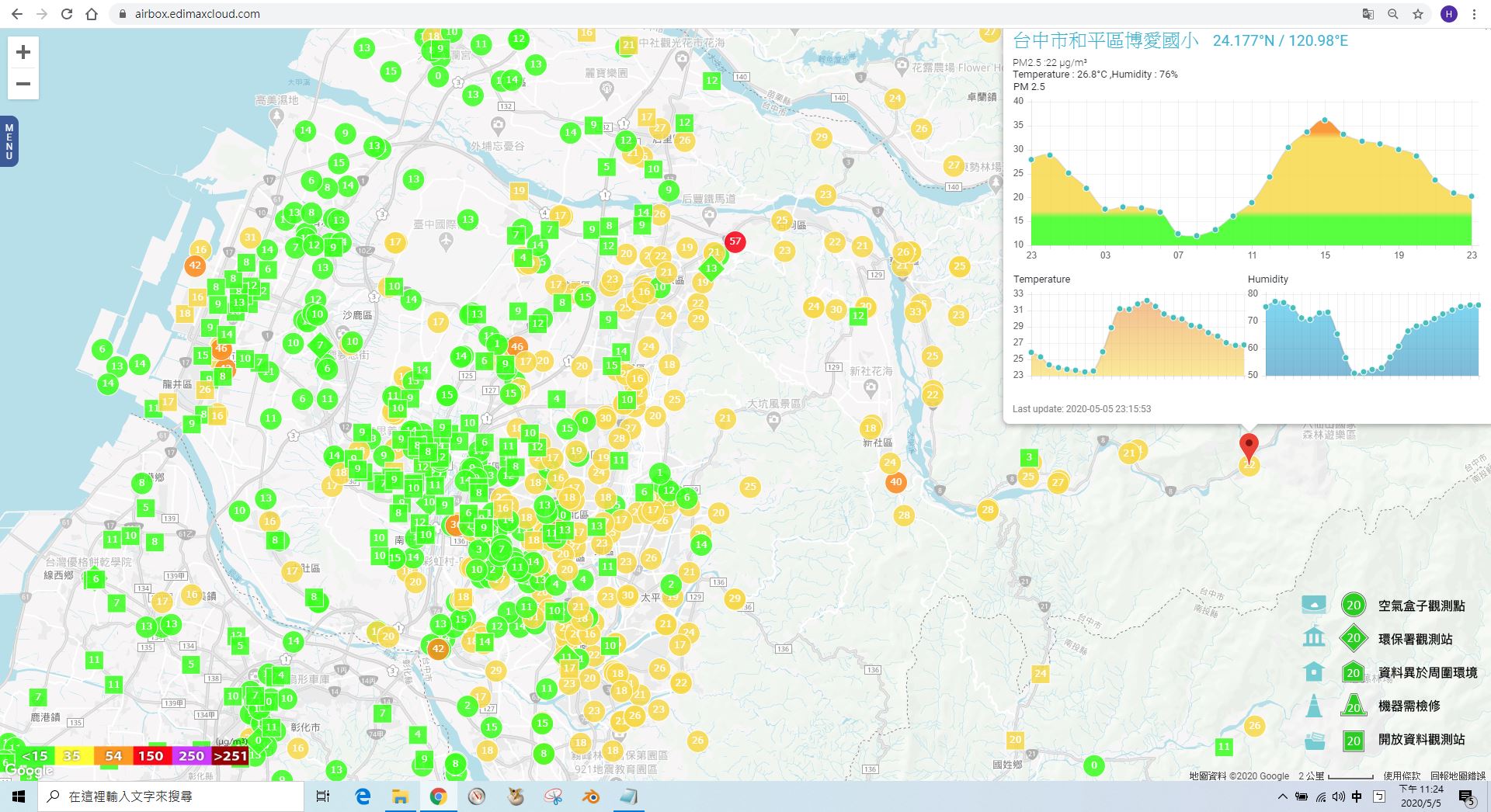This screenshot has width=1491, height=812.
Task: Open the Windows Start menu
Action: coord(19,796)
